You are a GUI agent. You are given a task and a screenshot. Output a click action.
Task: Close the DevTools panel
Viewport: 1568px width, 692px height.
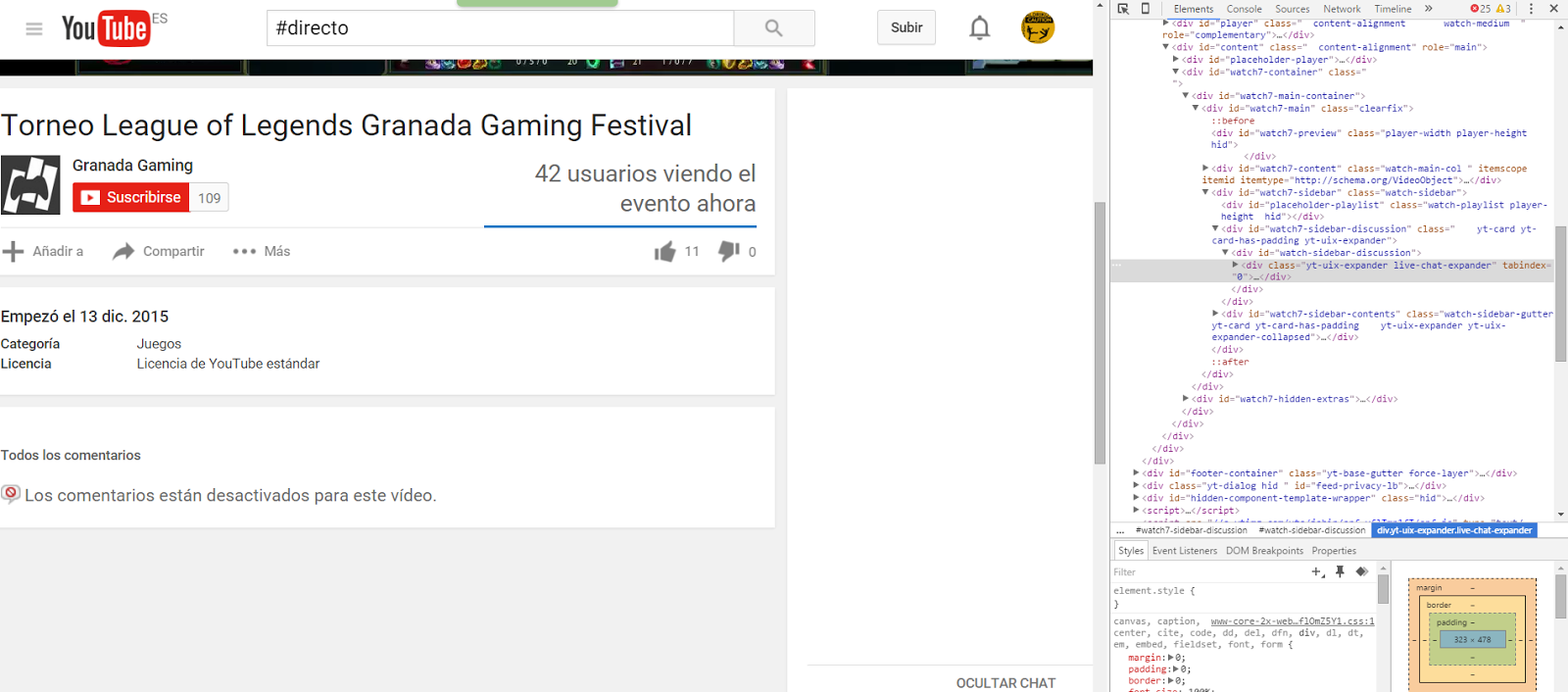coord(1553,9)
